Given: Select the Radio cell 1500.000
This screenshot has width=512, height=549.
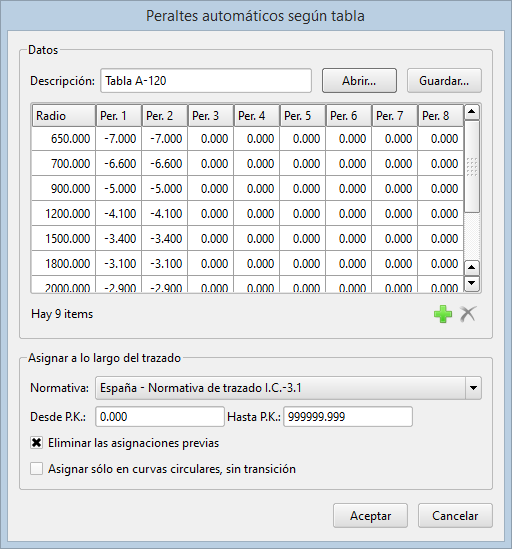Looking at the screenshot, I should (x=64, y=238).
